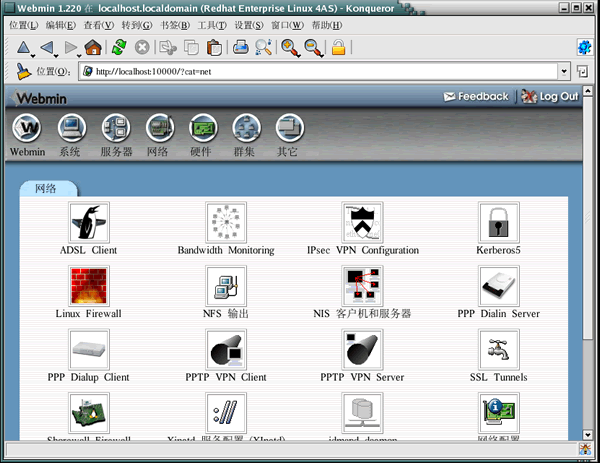600x463 pixels.
Task: Click the Konqueror Up navigation arrow
Action: pos(24,48)
